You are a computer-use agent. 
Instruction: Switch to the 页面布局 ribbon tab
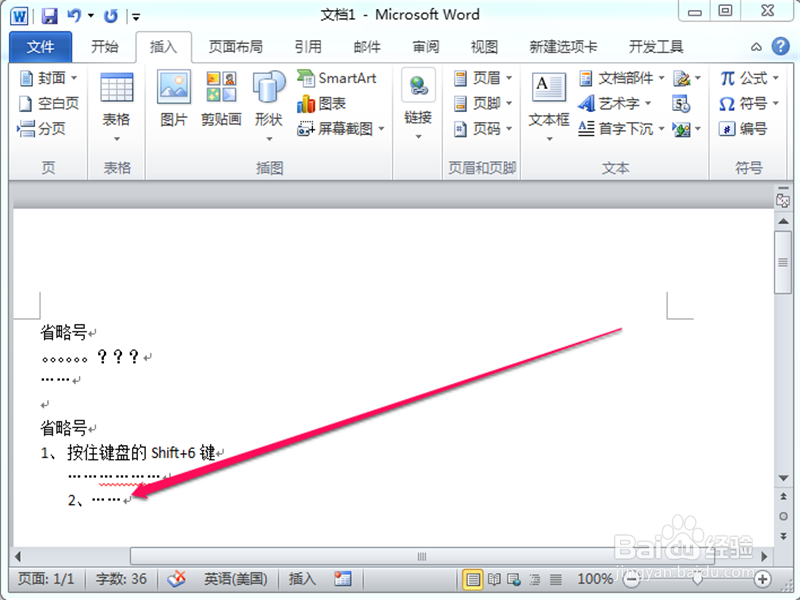[234, 45]
